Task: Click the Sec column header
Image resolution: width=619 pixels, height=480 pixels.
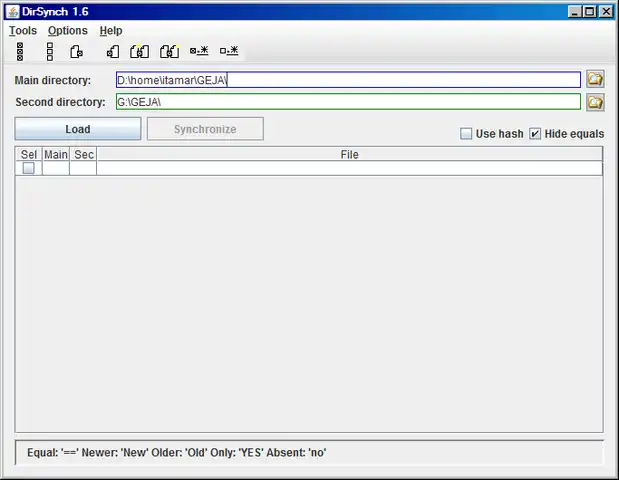Action: tap(83, 154)
